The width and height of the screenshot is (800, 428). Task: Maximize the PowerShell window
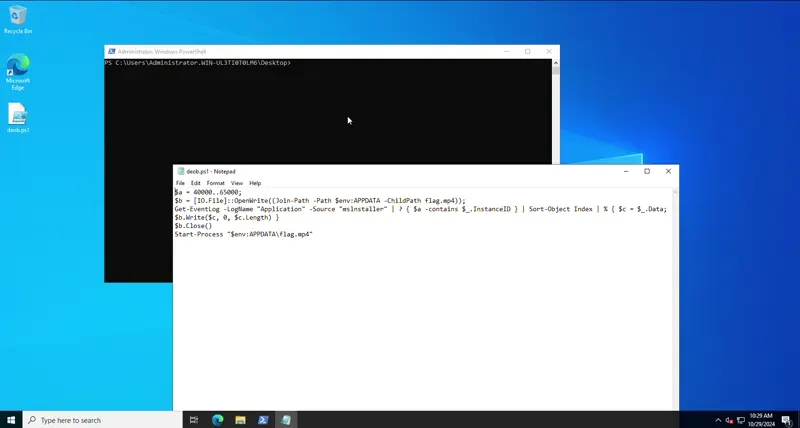point(528,52)
